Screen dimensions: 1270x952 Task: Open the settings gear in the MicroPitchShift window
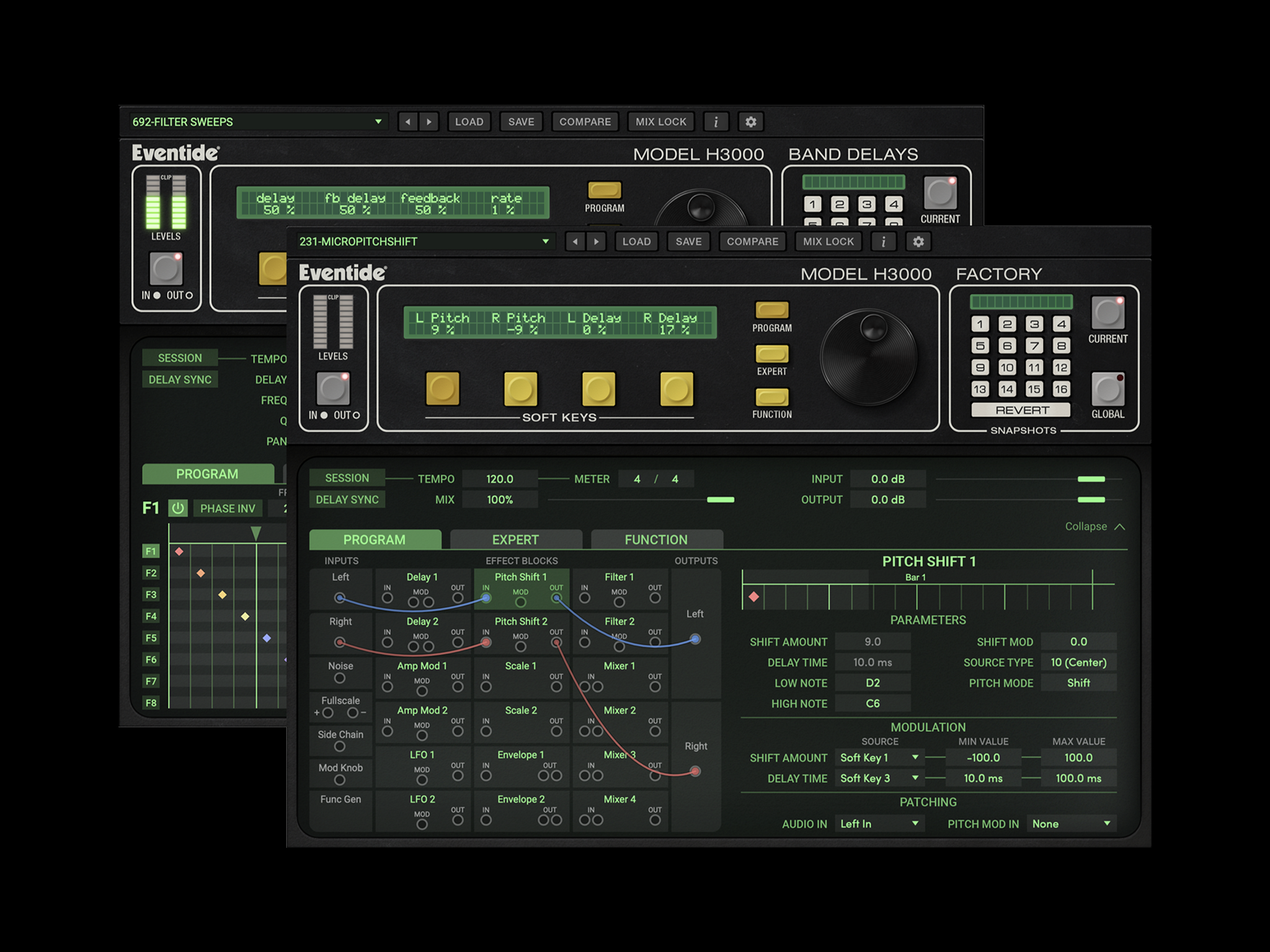(x=918, y=241)
